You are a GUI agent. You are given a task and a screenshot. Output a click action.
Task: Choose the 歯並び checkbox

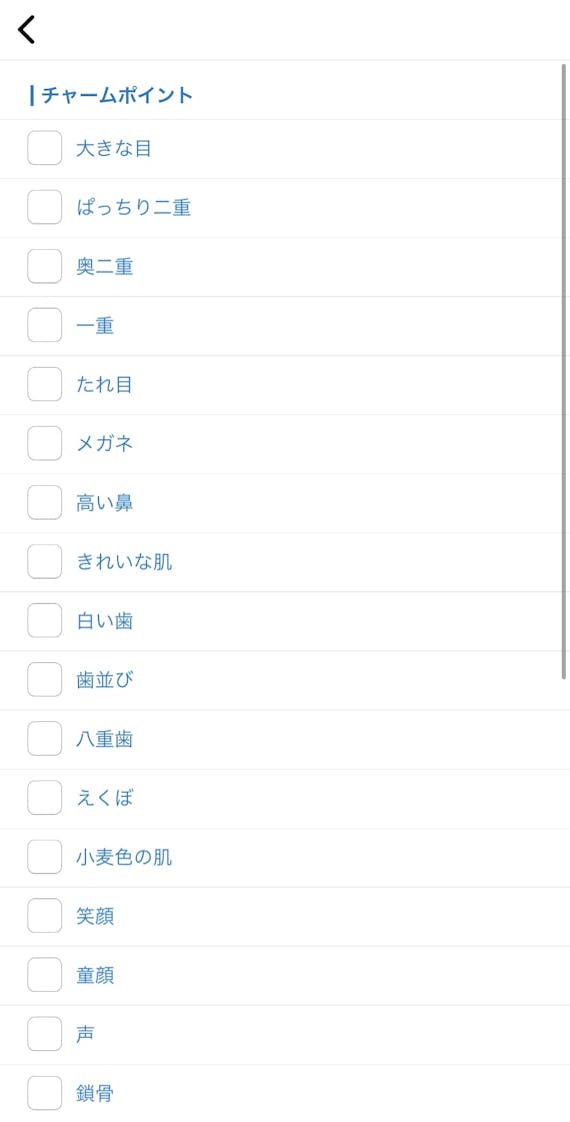click(44, 679)
